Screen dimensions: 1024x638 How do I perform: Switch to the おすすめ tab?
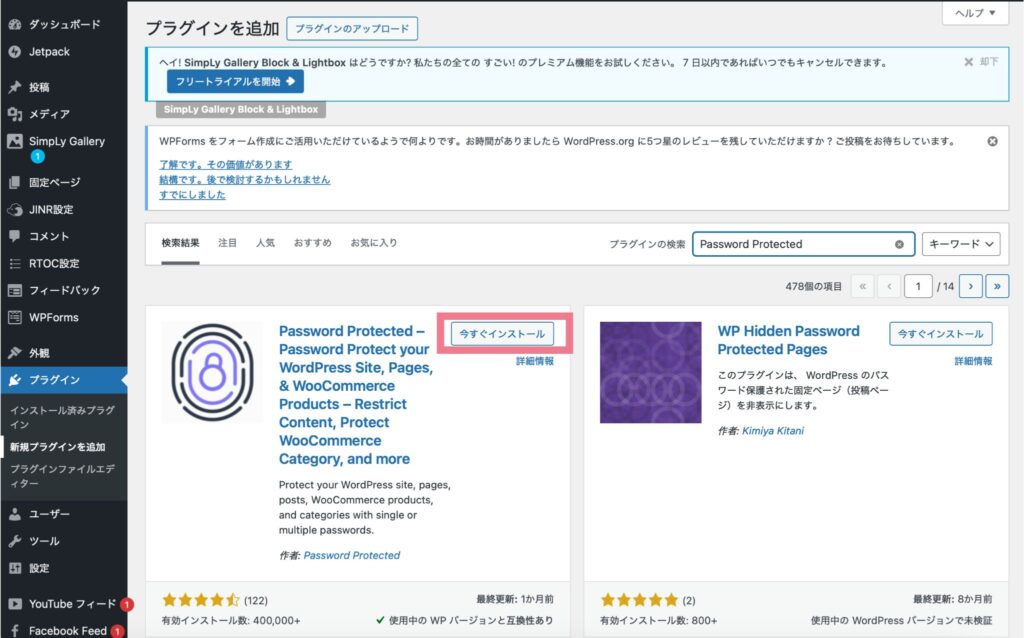[x=312, y=243]
